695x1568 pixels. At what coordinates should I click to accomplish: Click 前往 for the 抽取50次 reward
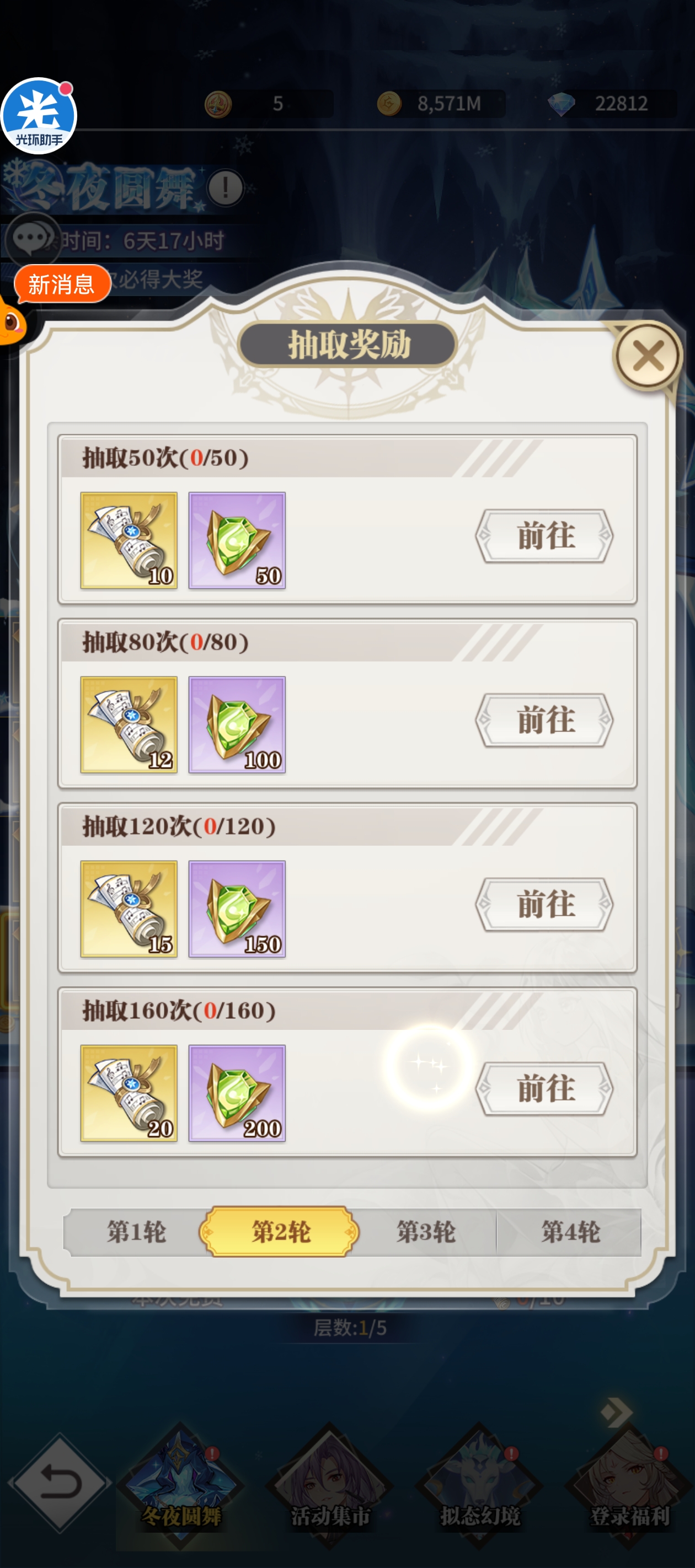[544, 536]
